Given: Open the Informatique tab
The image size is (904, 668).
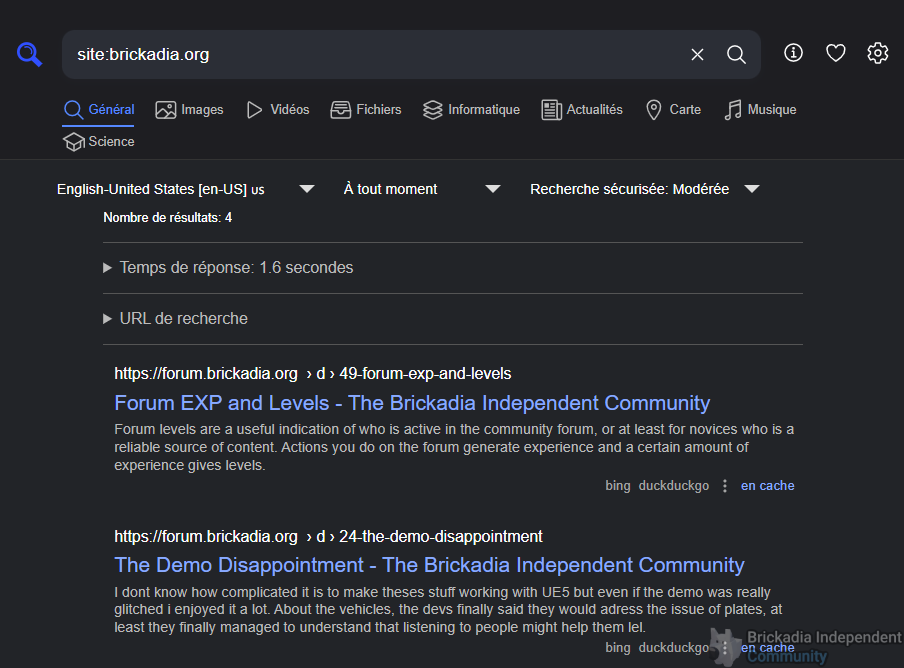Looking at the screenshot, I should pyautogui.click(x=471, y=110).
